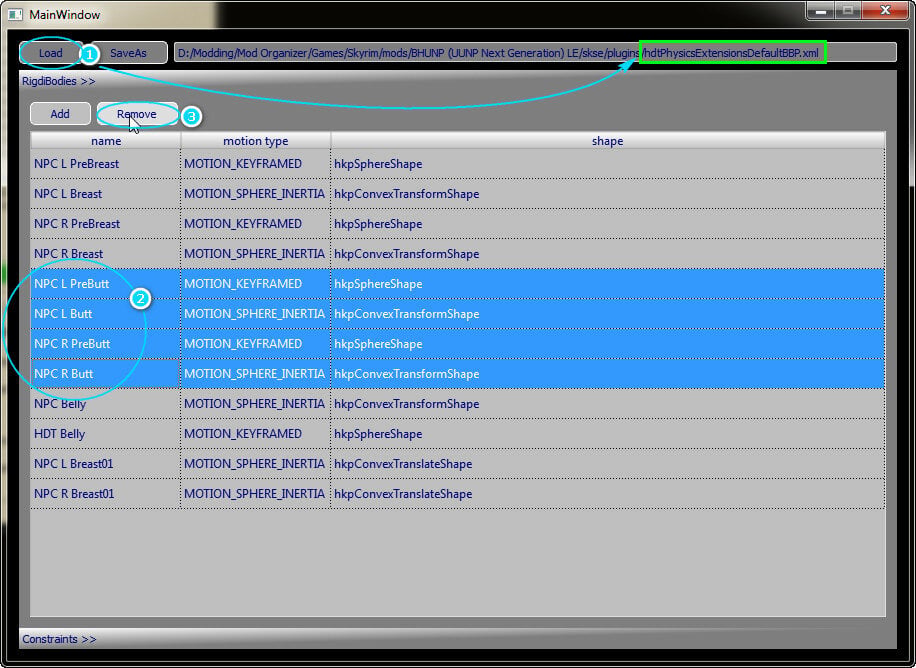The width and height of the screenshot is (916, 668).
Task: Click motion type of NPC L Breast
Action: 256,194
